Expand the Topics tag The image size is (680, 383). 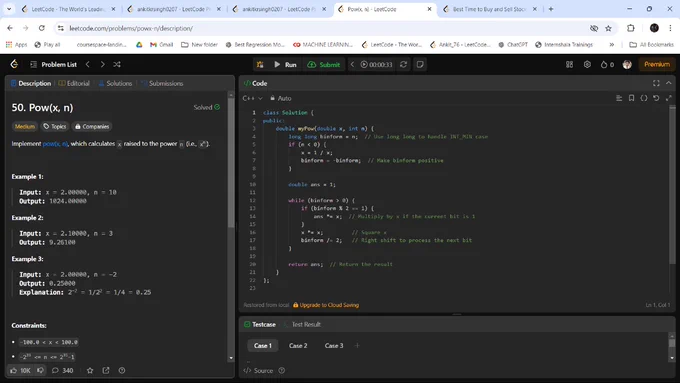point(55,127)
